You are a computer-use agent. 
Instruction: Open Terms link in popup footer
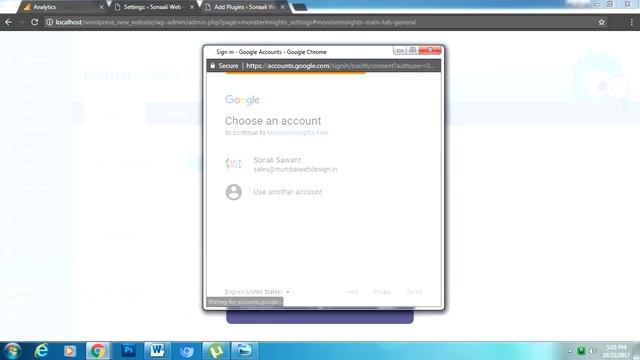[x=414, y=292]
